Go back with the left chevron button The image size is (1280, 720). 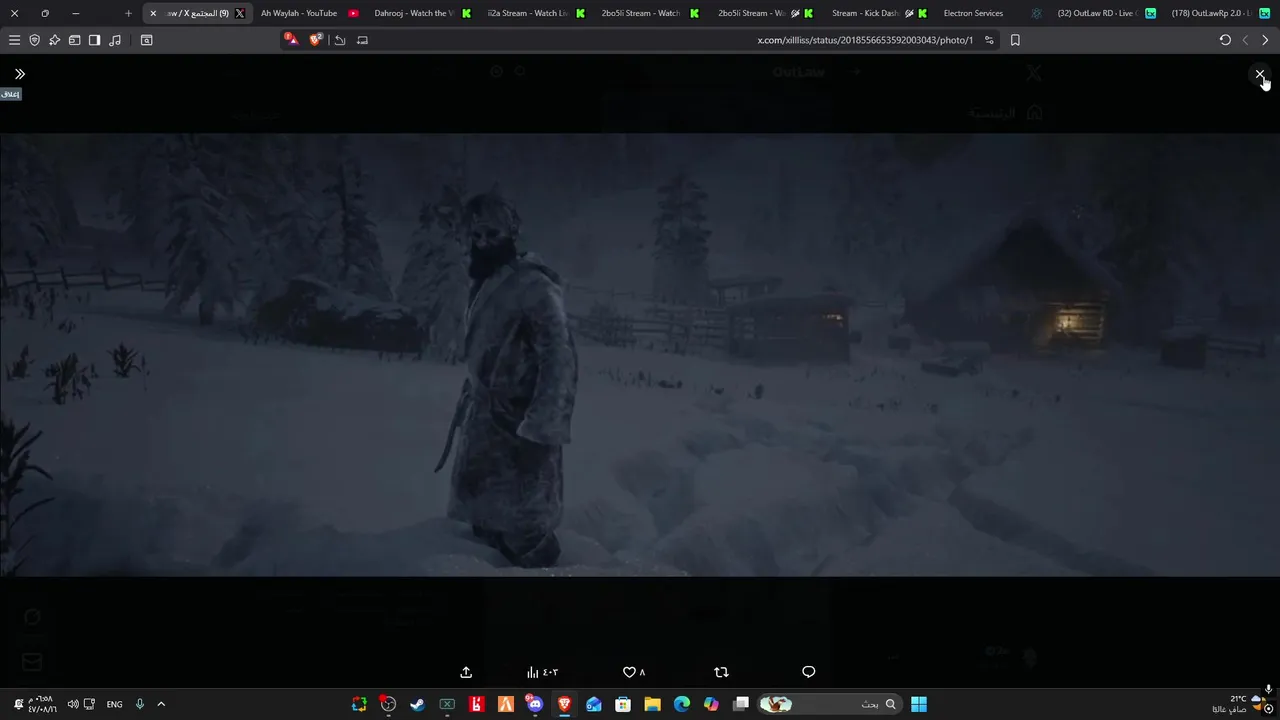point(1245,40)
